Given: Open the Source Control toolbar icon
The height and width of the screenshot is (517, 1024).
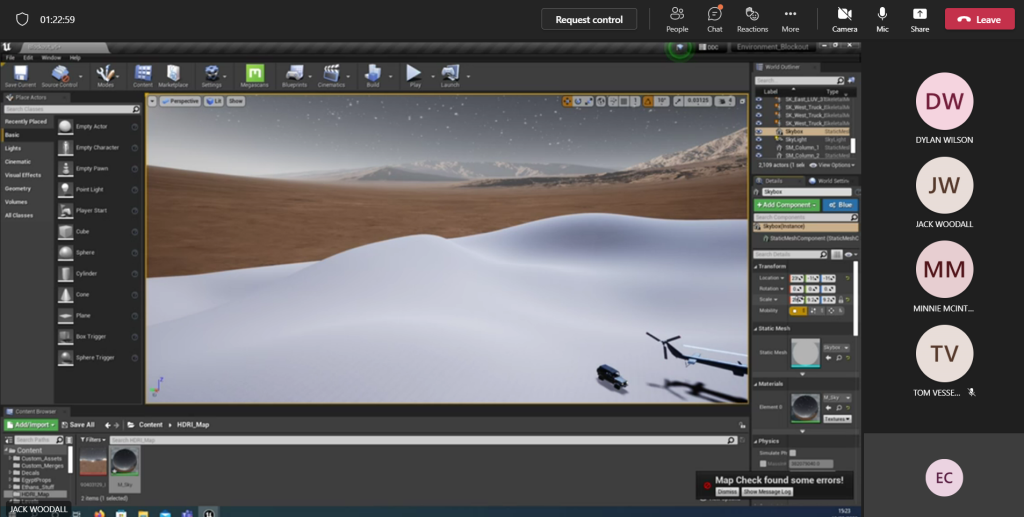Looking at the screenshot, I should (x=59, y=76).
